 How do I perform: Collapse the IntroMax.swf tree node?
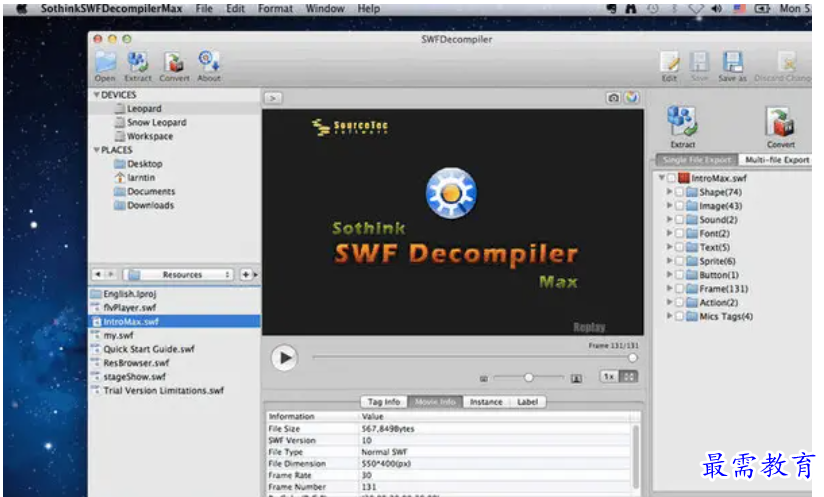pyautogui.click(x=662, y=178)
